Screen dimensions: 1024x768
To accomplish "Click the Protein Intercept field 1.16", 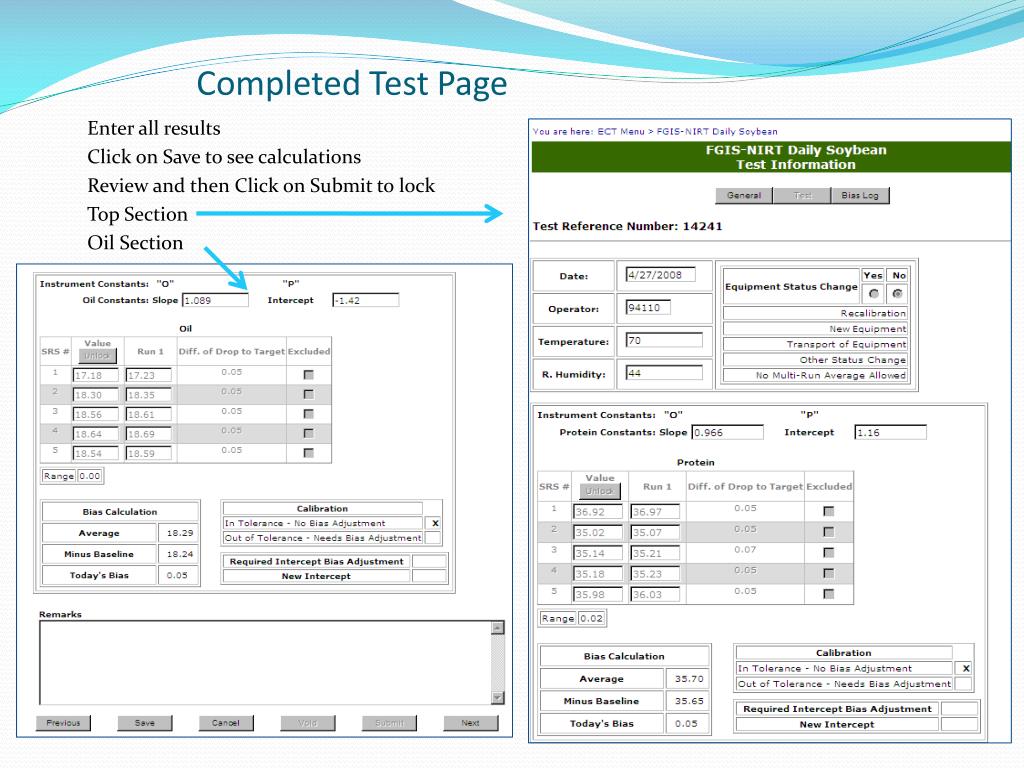I will [890, 432].
